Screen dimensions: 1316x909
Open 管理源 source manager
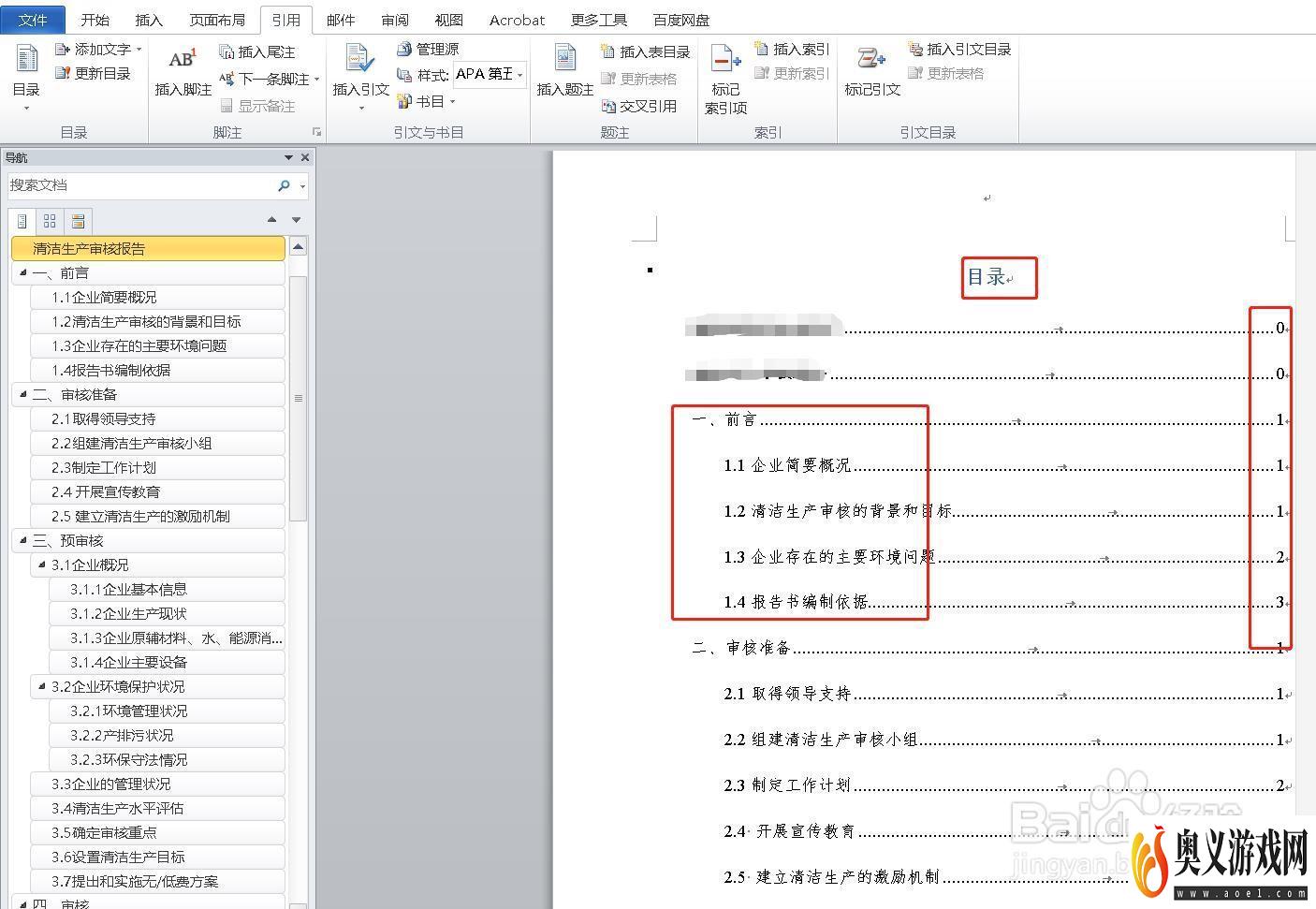coord(428,49)
